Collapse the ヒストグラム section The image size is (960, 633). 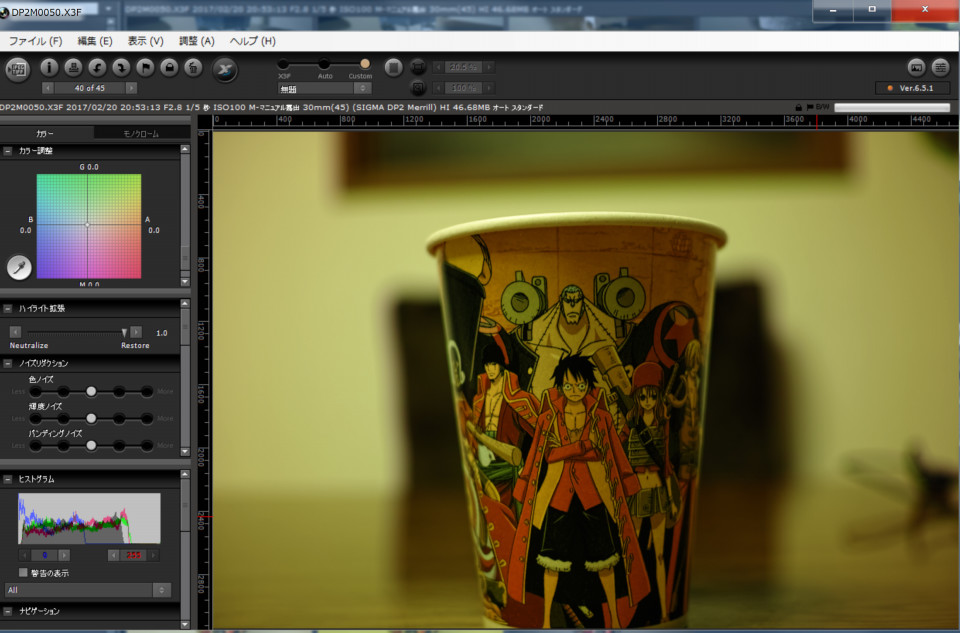click(7, 479)
